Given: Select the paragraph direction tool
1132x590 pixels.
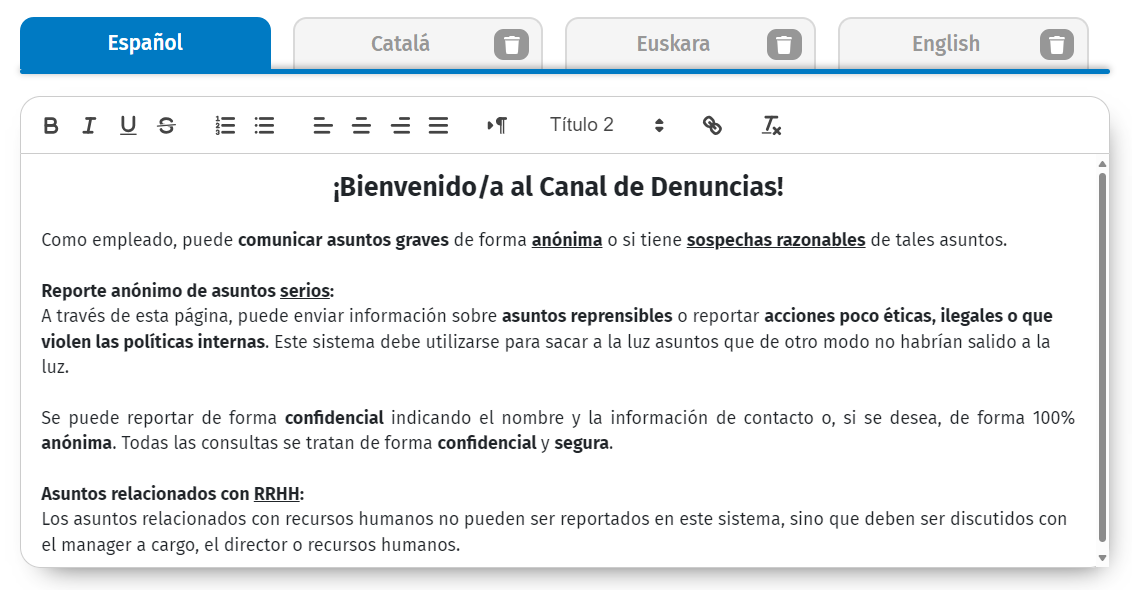Looking at the screenshot, I should [x=497, y=125].
